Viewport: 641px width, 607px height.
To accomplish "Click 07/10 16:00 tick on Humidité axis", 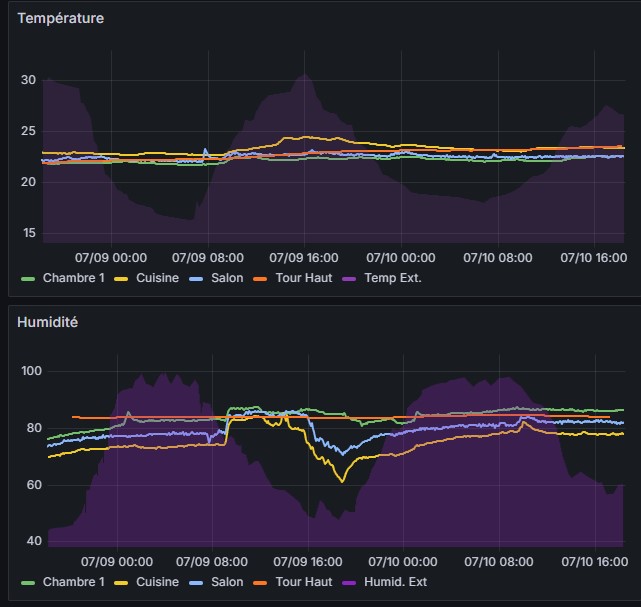I will (595, 562).
